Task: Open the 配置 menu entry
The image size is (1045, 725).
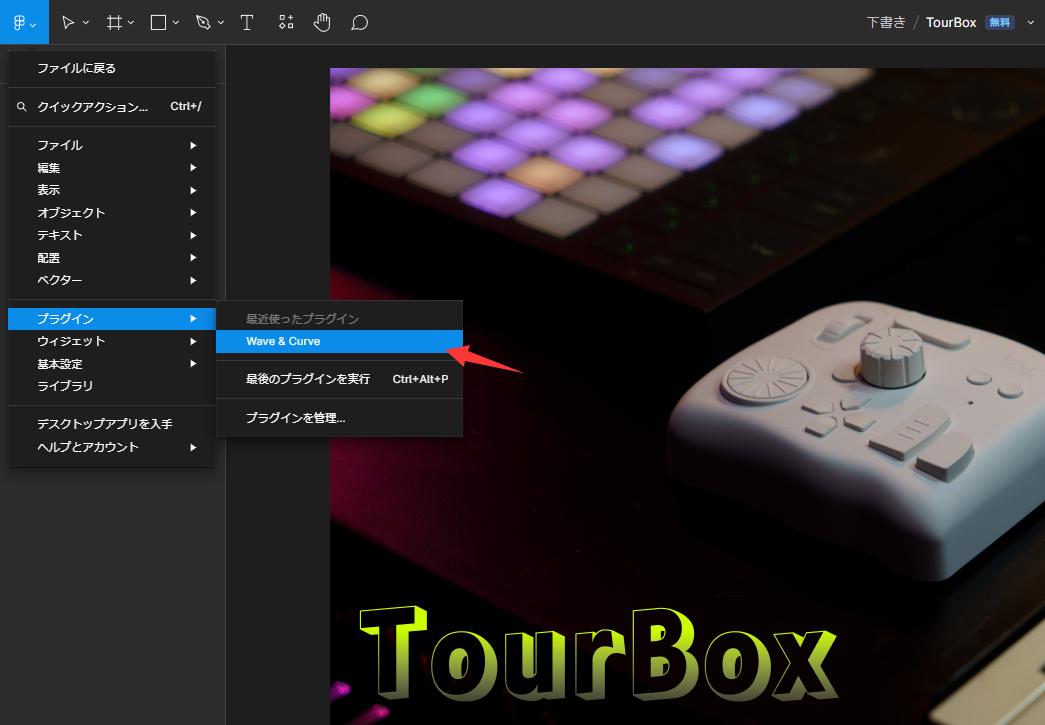Action: [111, 258]
